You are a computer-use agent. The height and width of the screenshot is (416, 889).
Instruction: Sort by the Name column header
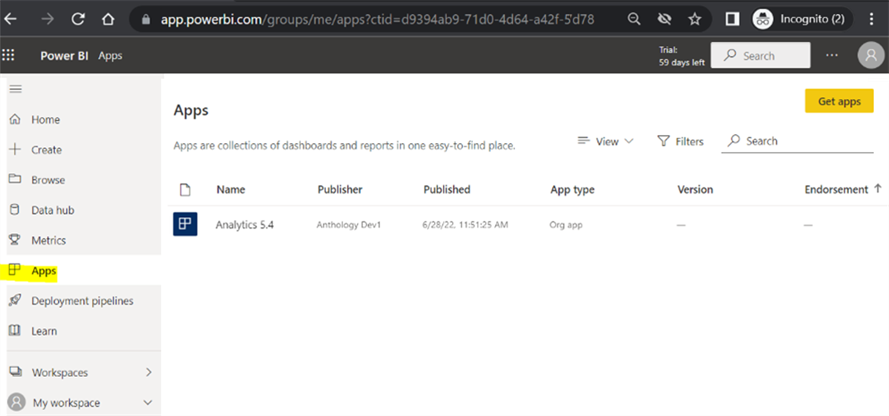point(231,189)
